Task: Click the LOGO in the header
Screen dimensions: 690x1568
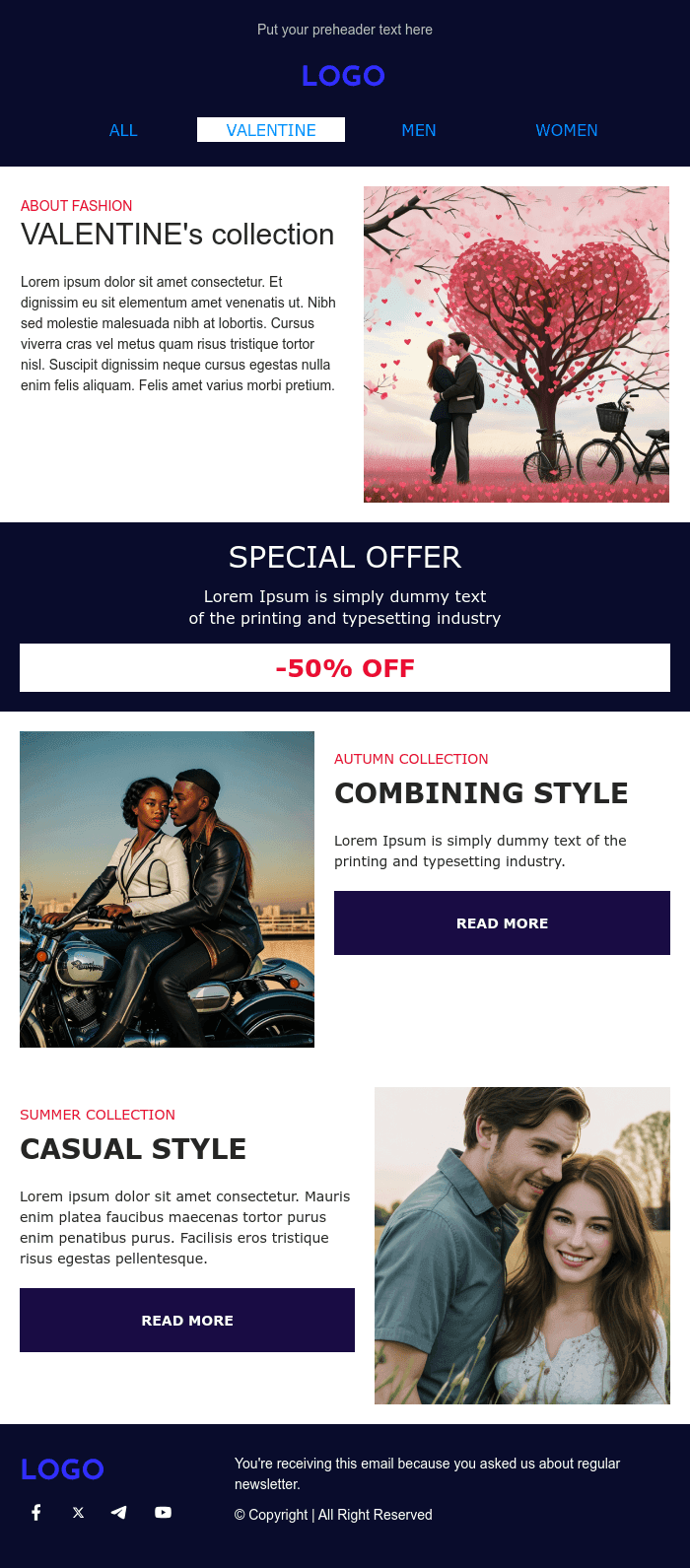Action: [343, 76]
